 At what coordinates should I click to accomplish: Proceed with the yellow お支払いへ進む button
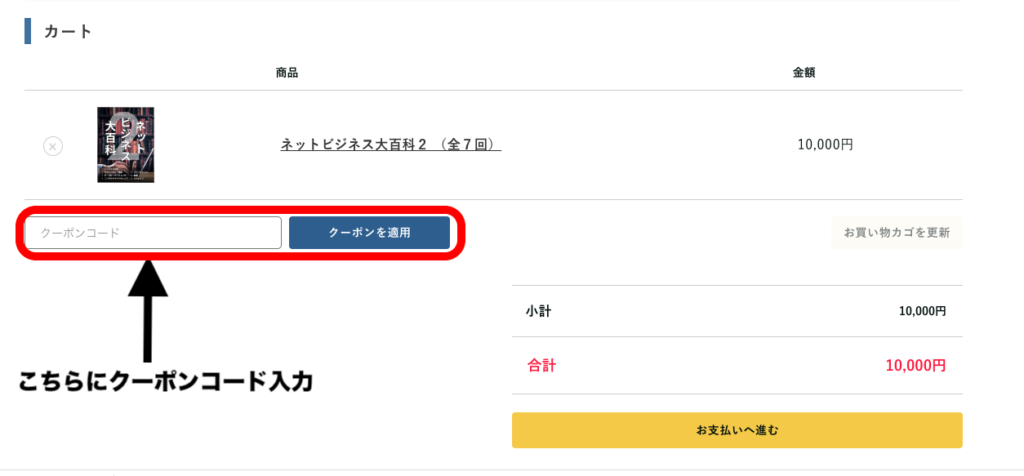click(x=737, y=430)
